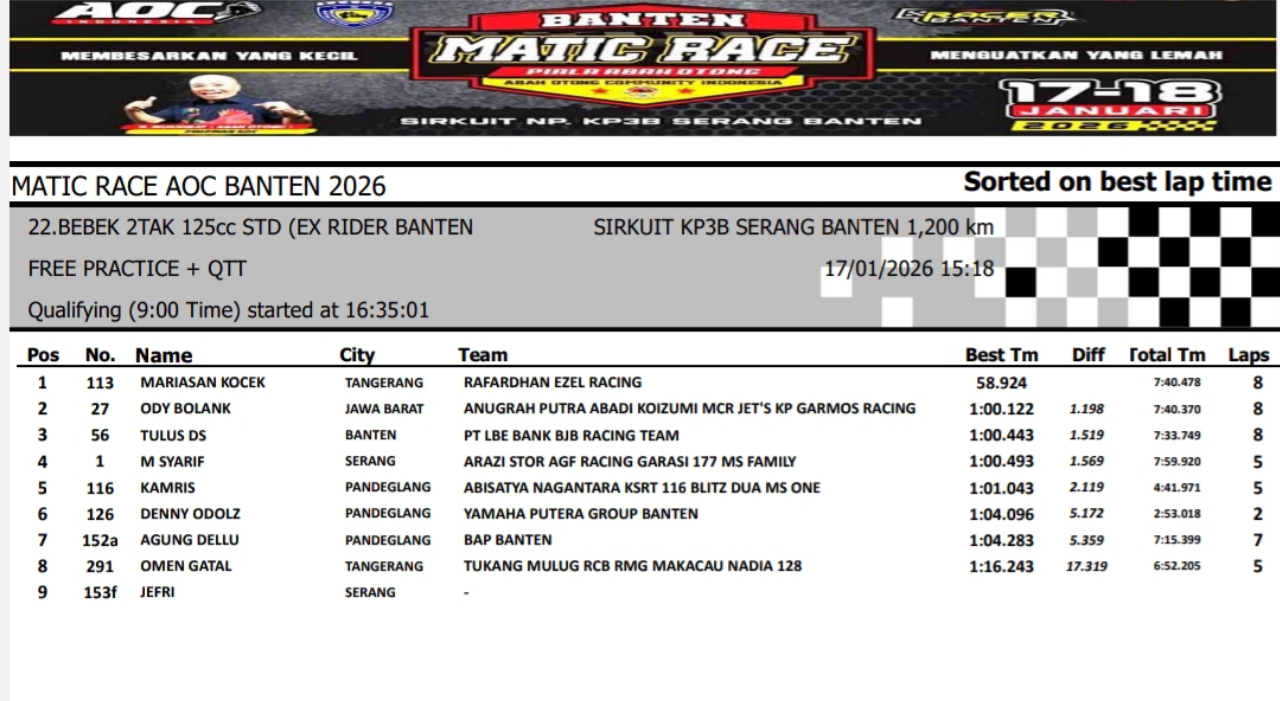Click the Team column header
The image size is (1280, 701).
pos(482,355)
